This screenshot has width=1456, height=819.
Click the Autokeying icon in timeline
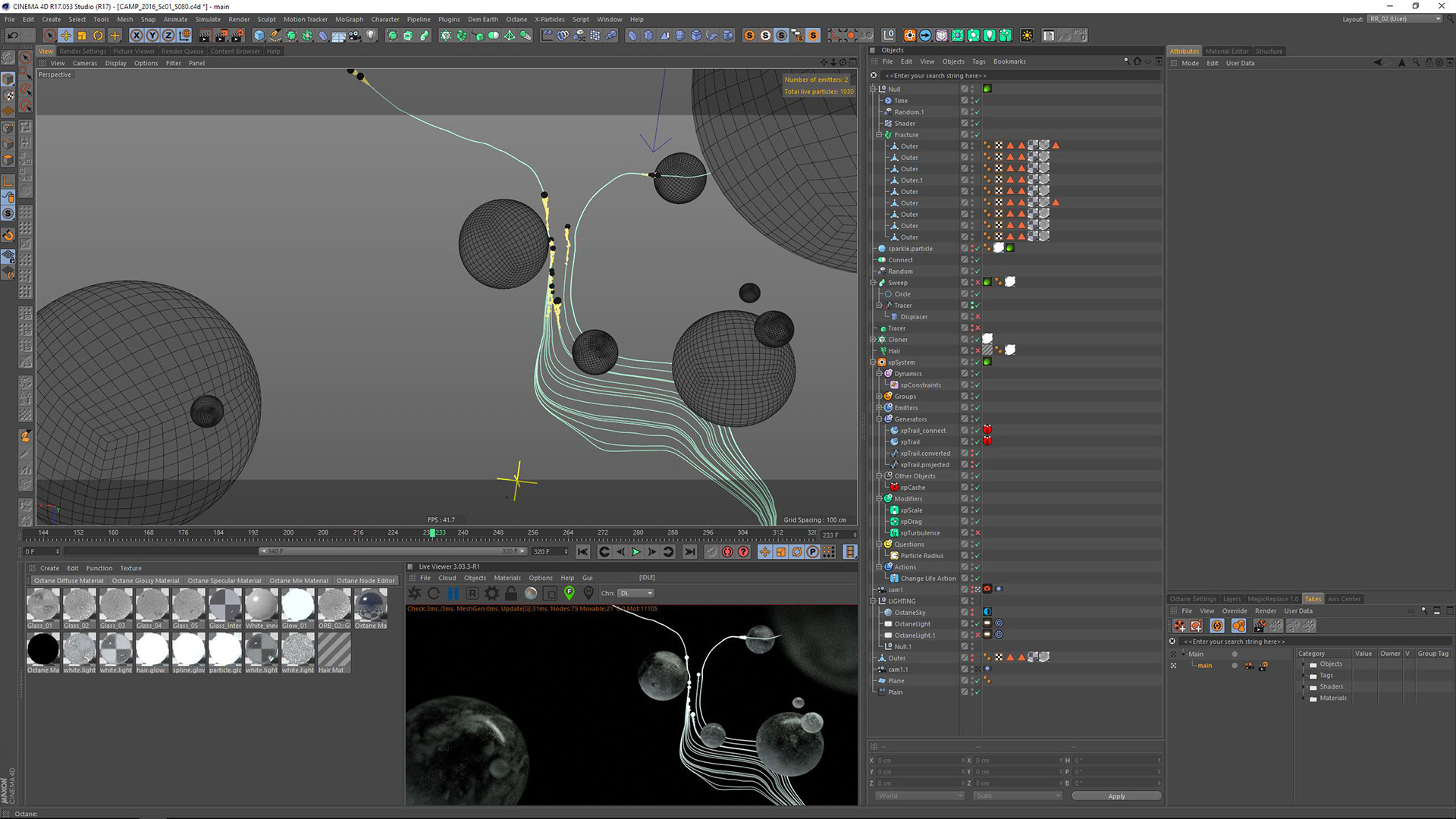pos(727,551)
